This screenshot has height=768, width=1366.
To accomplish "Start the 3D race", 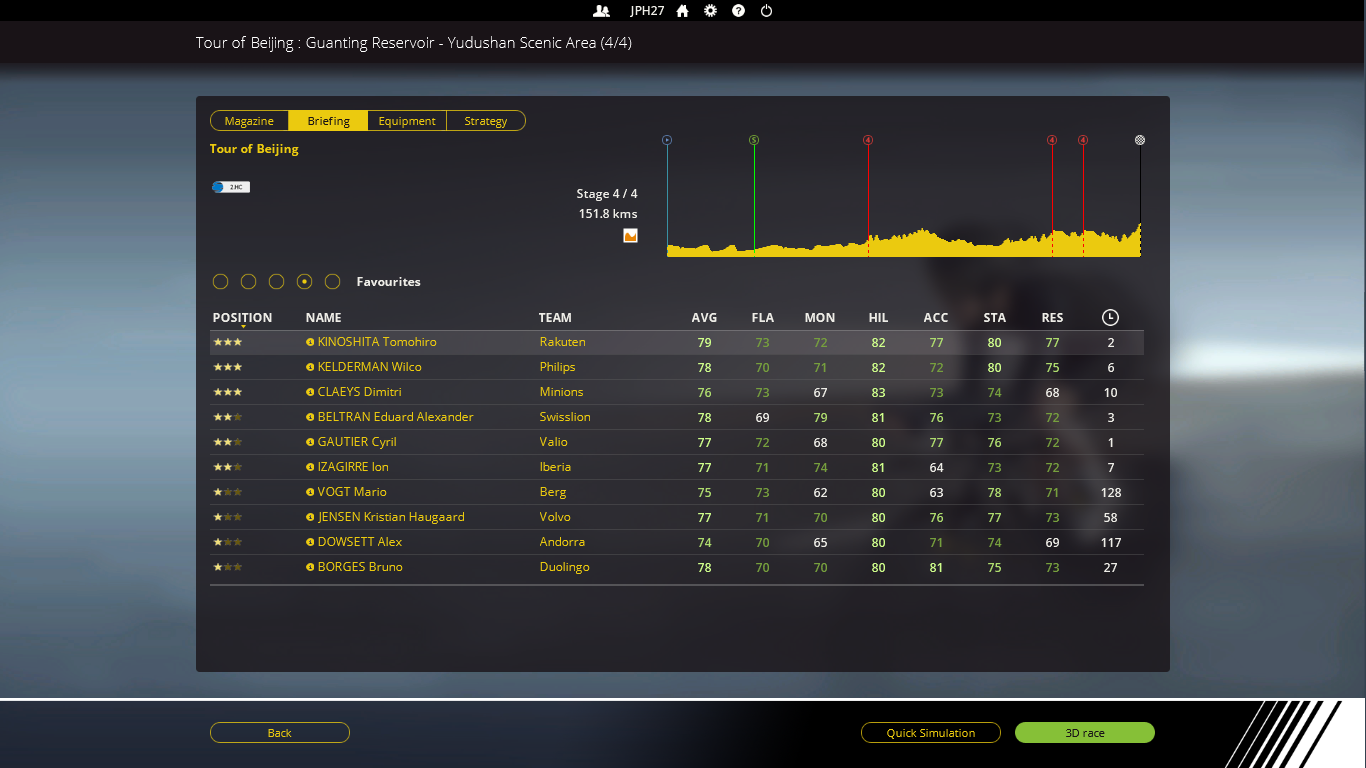I will [1084, 733].
